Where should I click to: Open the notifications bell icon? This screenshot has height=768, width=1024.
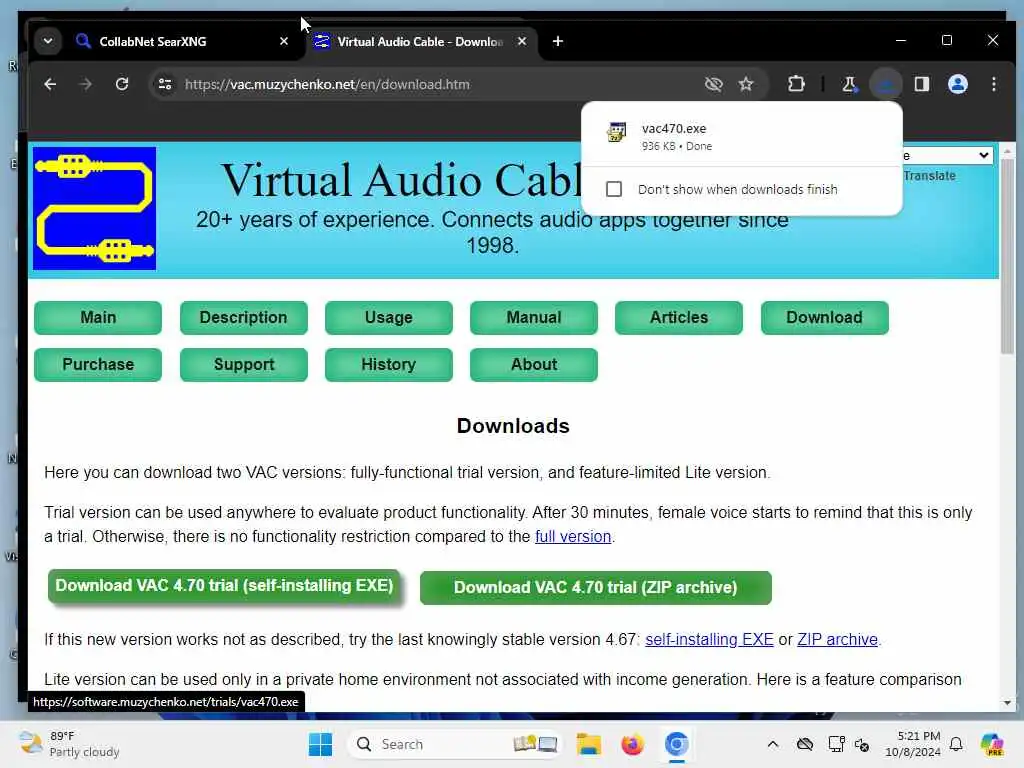(x=956, y=744)
